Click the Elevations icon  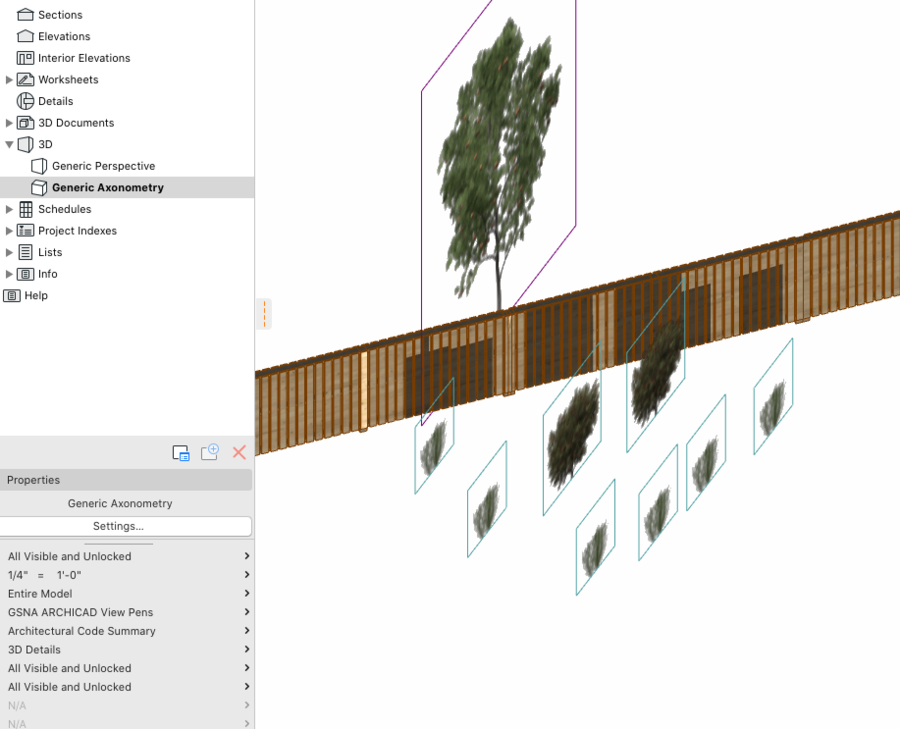pyautogui.click(x=25, y=36)
